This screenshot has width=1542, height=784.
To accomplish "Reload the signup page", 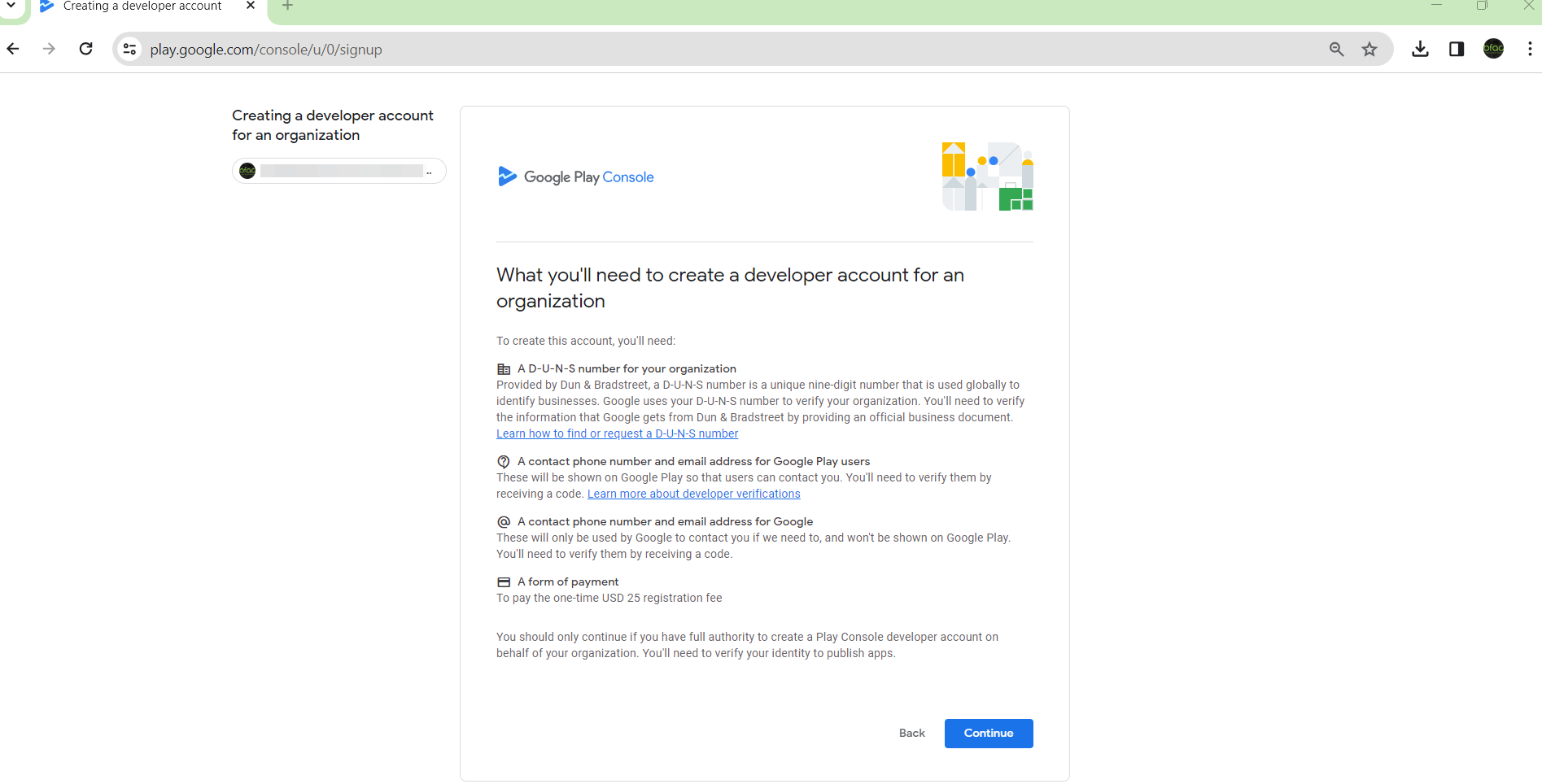I will click(x=86, y=49).
